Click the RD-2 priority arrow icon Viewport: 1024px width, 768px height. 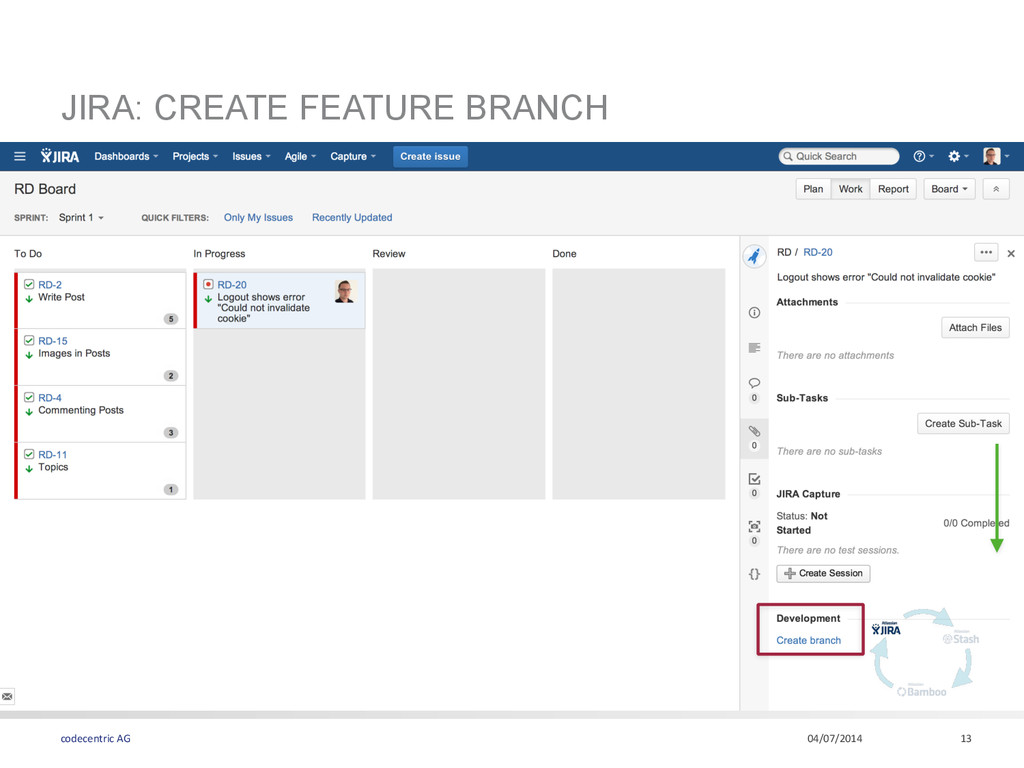coord(29,299)
